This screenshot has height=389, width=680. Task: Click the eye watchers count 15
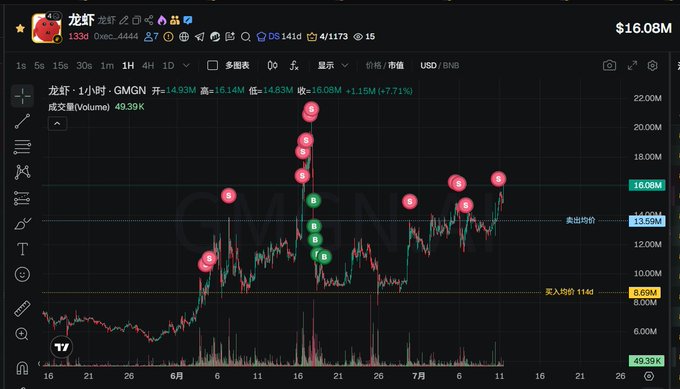click(364, 36)
